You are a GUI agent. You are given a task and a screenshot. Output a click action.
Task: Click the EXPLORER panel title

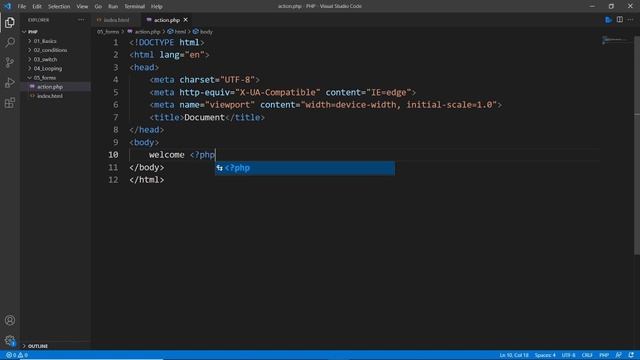38,20
